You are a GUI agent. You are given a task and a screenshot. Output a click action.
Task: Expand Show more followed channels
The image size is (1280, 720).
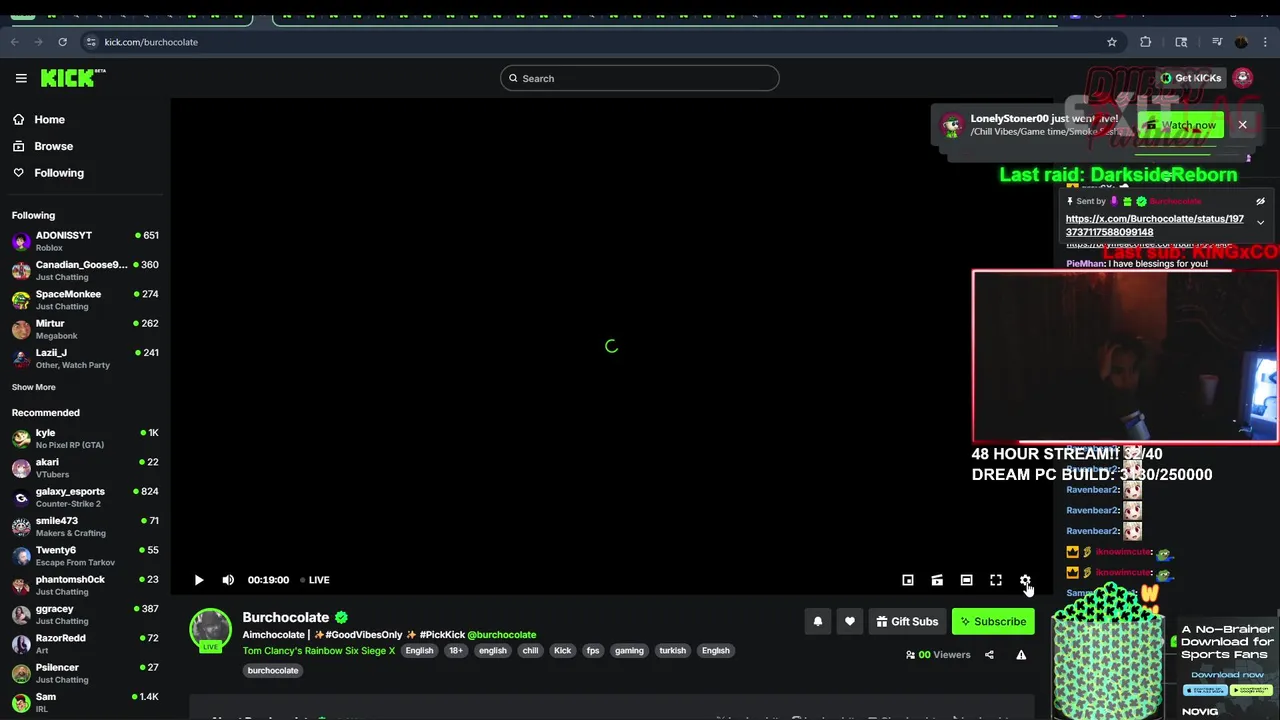pos(34,387)
